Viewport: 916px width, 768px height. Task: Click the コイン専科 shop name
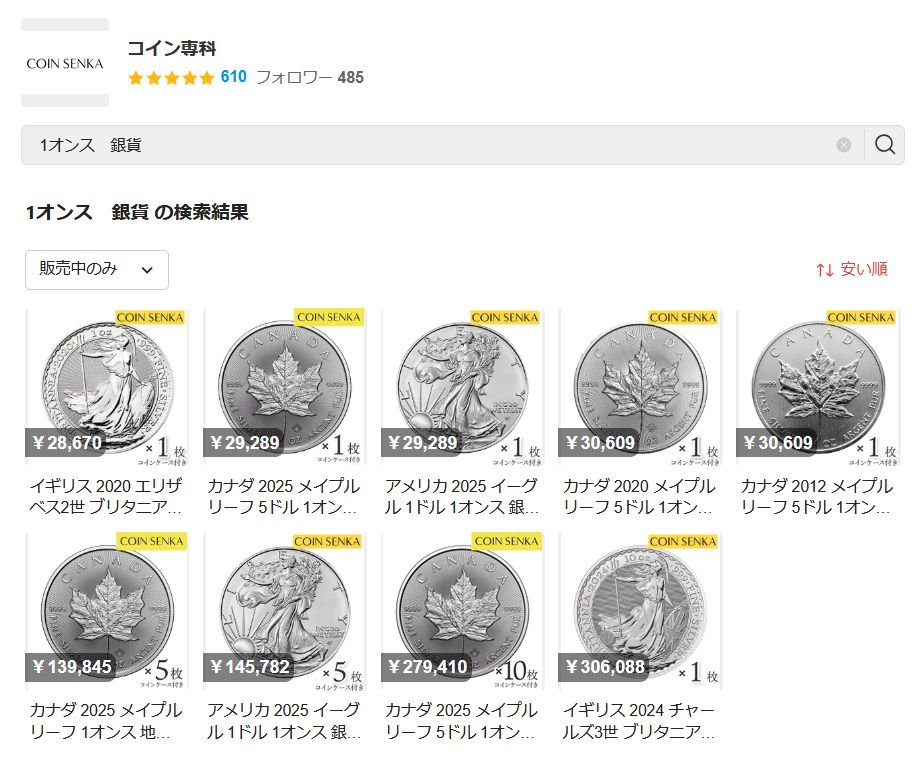coord(172,48)
